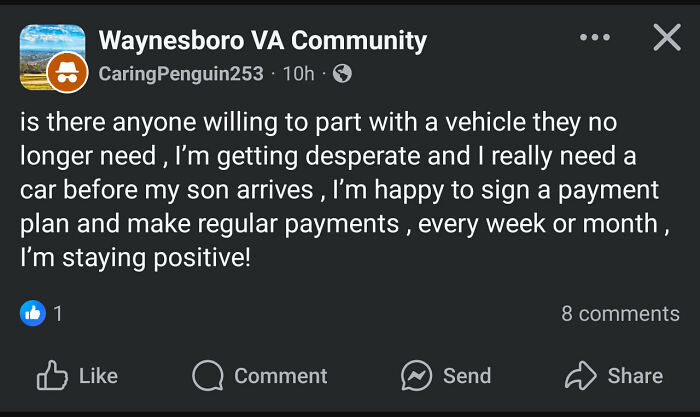Click the 10h post timestamp
The height and width of the screenshot is (417, 700).
coord(299,73)
